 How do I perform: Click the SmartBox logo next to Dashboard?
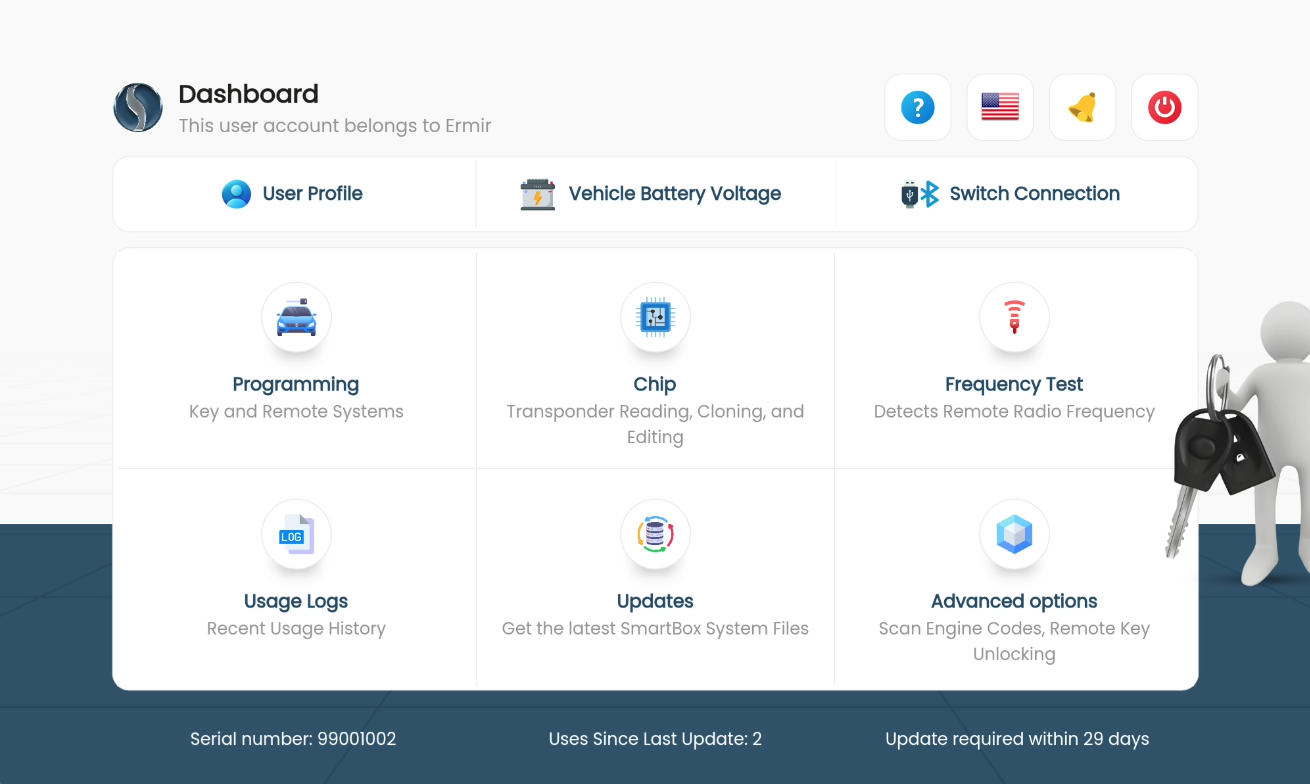[x=138, y=108]
